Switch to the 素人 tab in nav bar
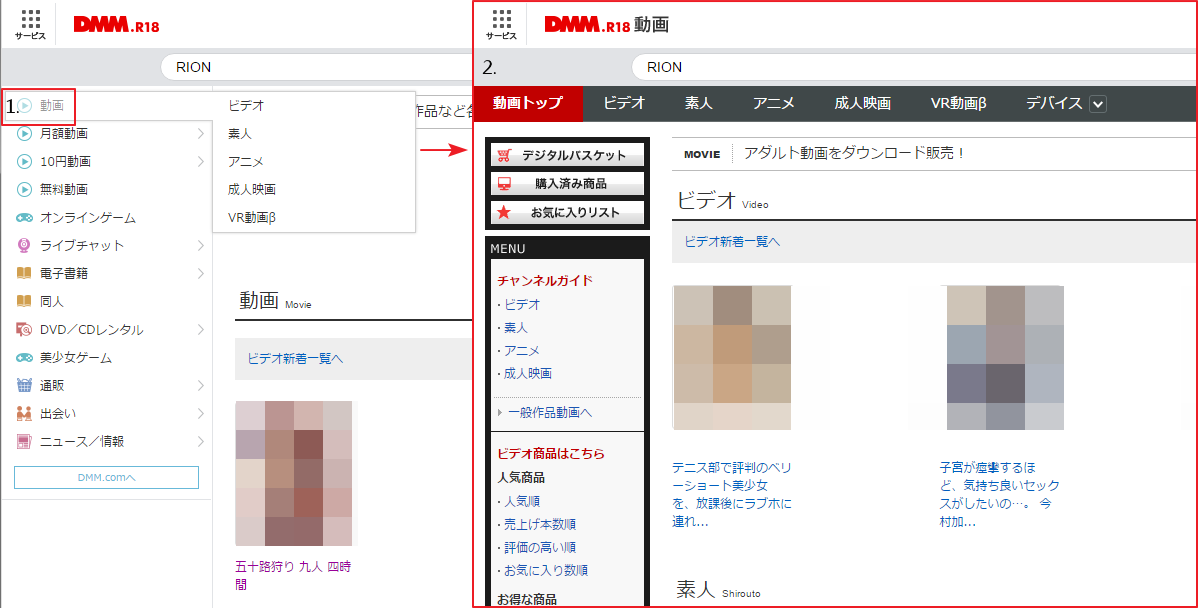The width and height of the screenshot is (1198, 608). (698, 103)
